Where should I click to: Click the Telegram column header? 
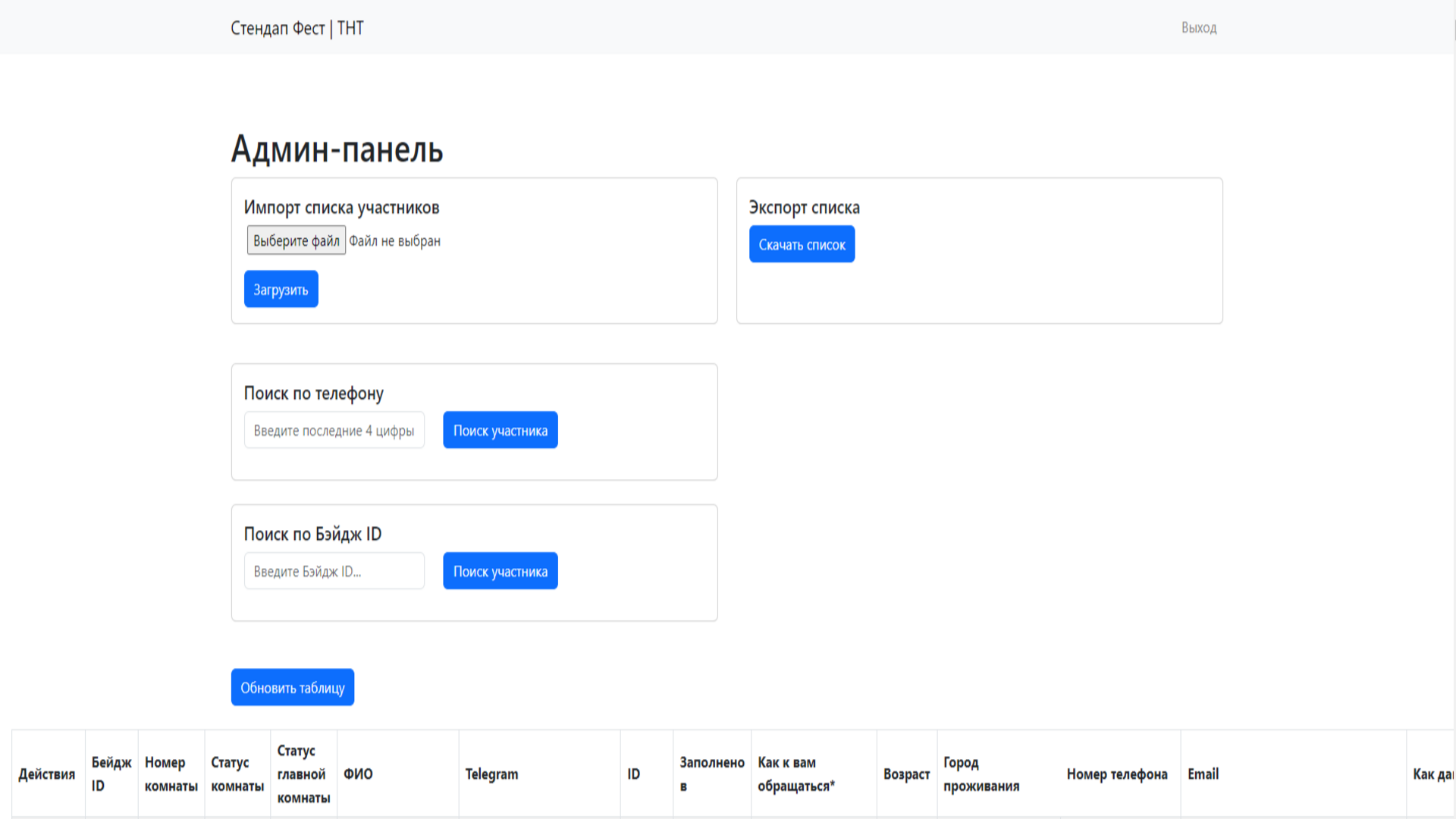click(491, 774)
